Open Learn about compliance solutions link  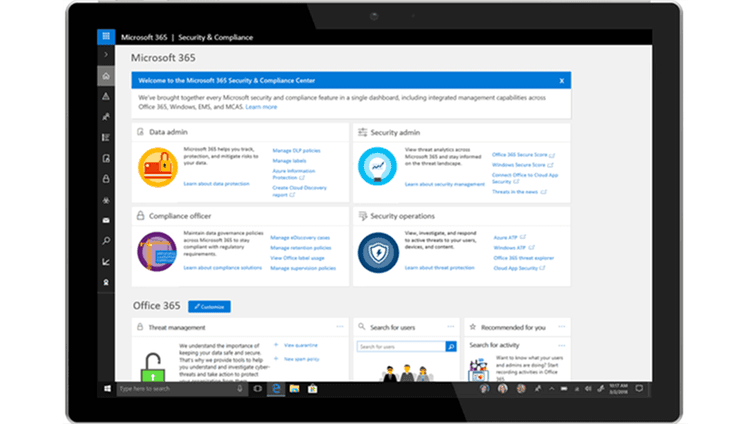tap(222, 268)
